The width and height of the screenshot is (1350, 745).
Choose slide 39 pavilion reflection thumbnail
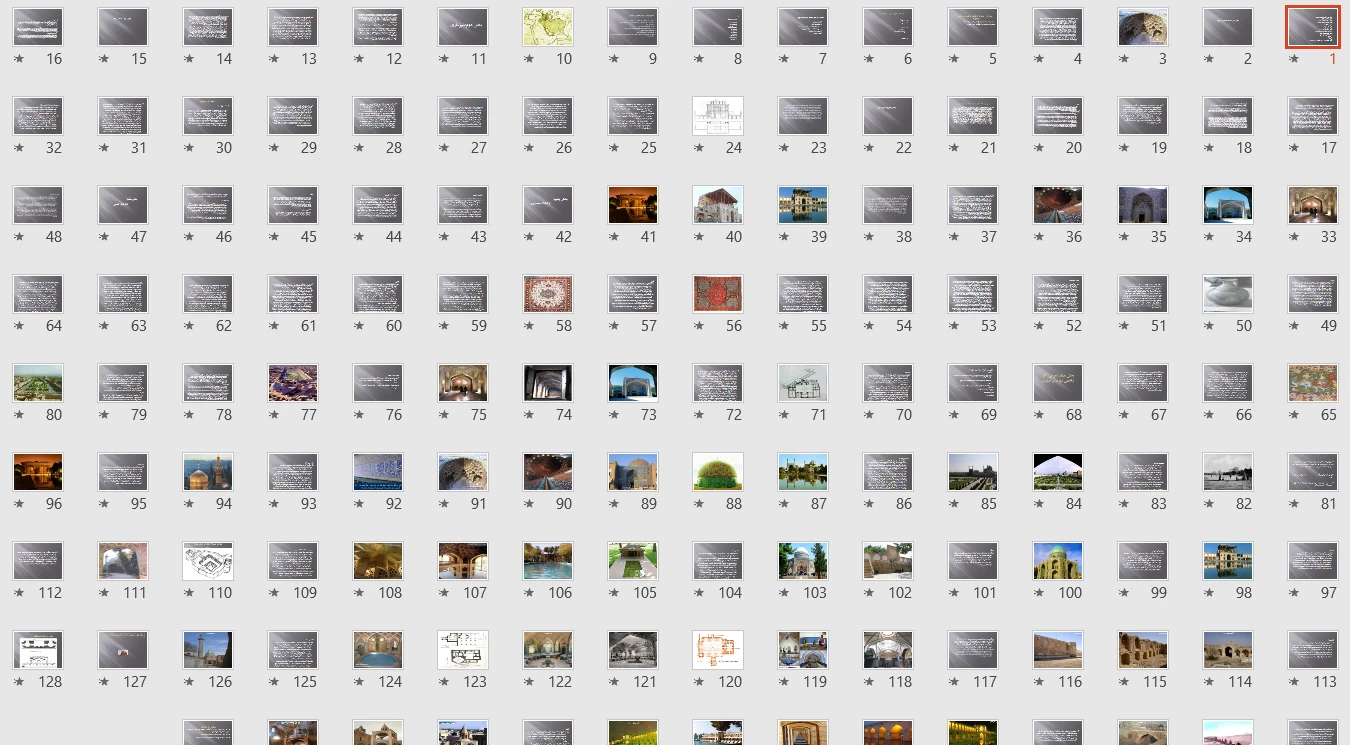803,205
